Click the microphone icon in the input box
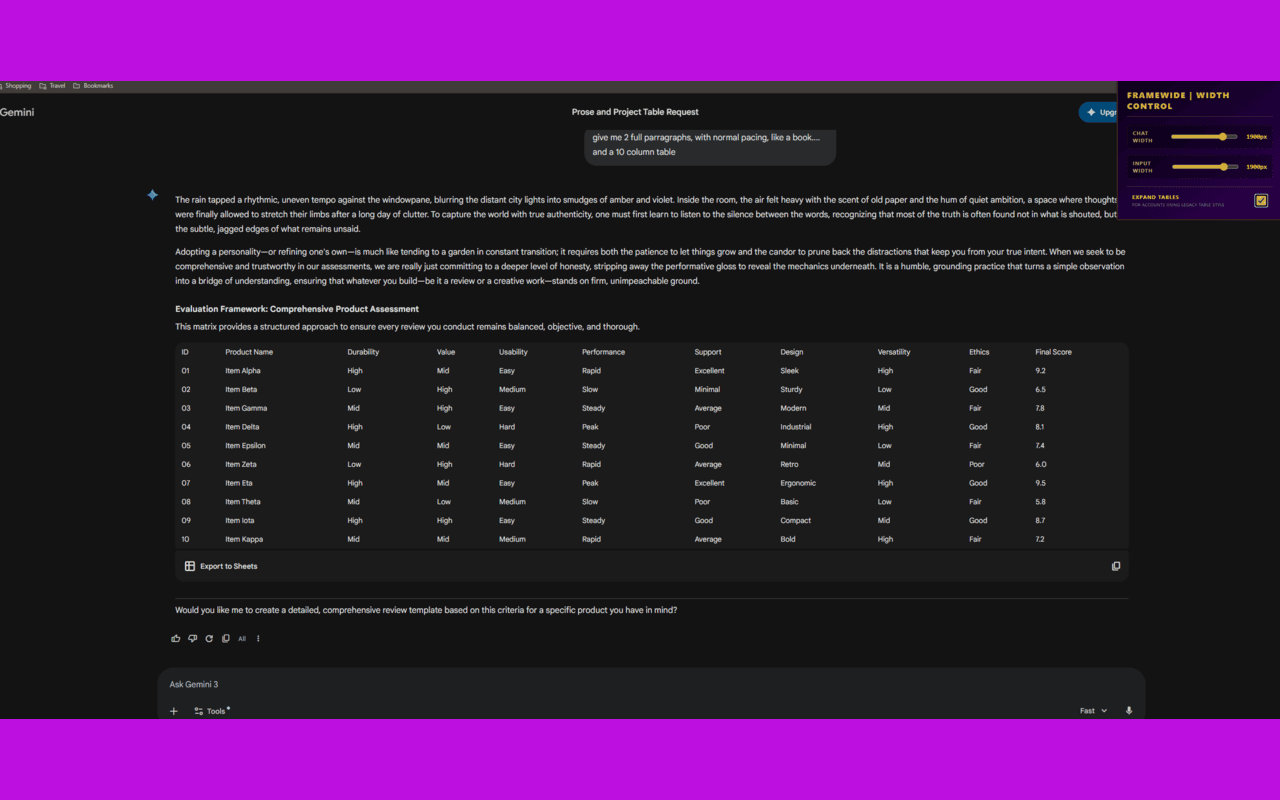 (1129, 711)
